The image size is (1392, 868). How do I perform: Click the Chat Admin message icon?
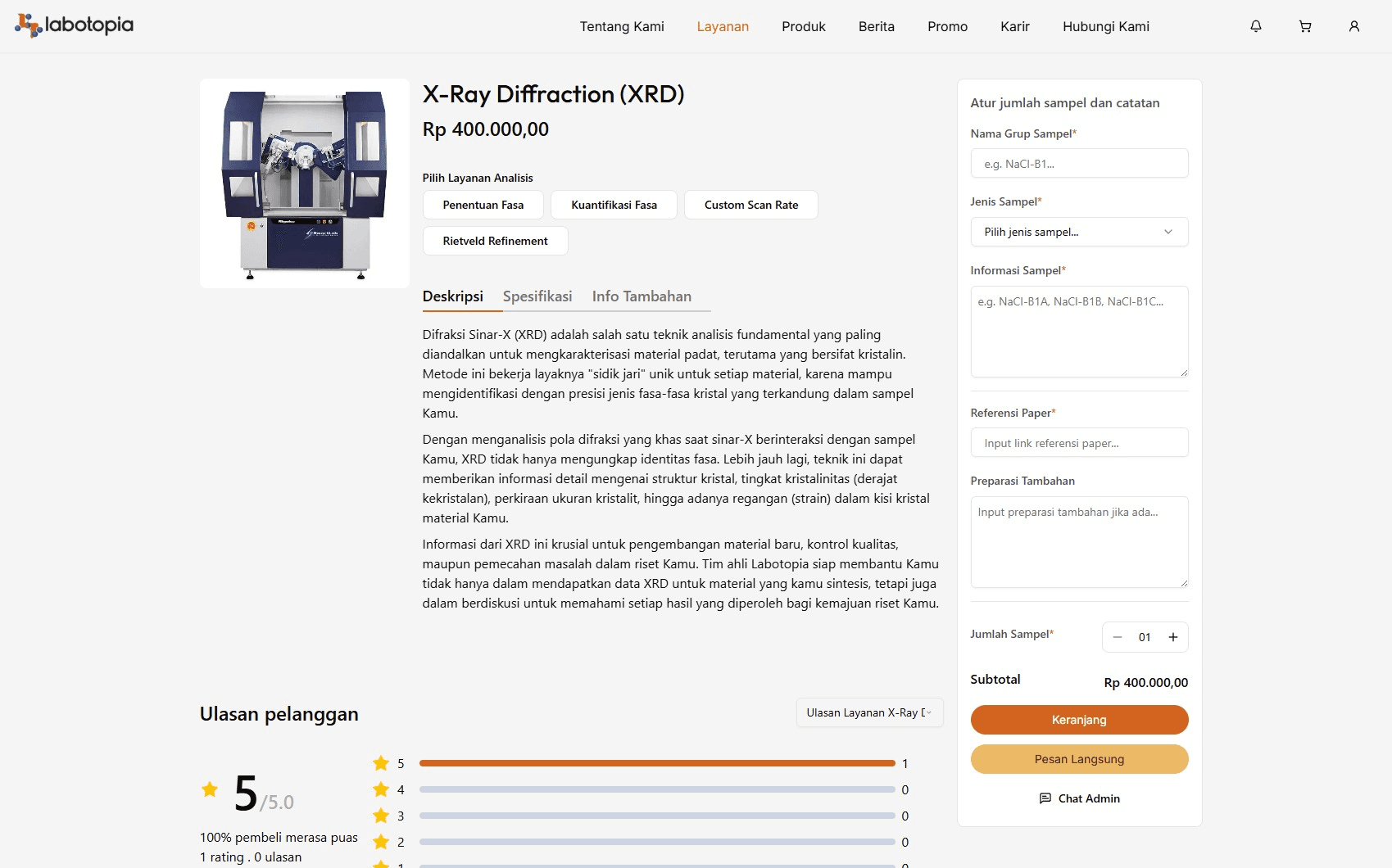tap(1045, 798)
